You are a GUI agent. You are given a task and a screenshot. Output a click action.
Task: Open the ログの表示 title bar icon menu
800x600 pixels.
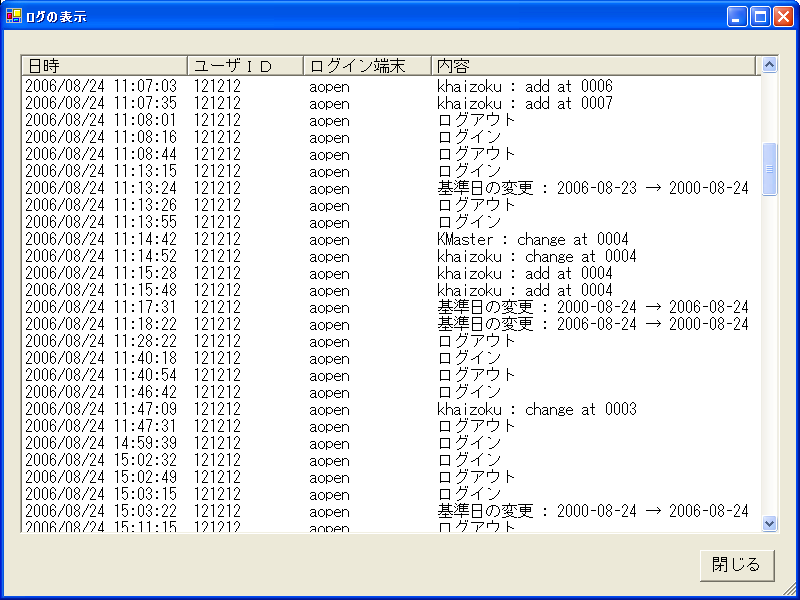pyautogui.click(x=14, y=16)
